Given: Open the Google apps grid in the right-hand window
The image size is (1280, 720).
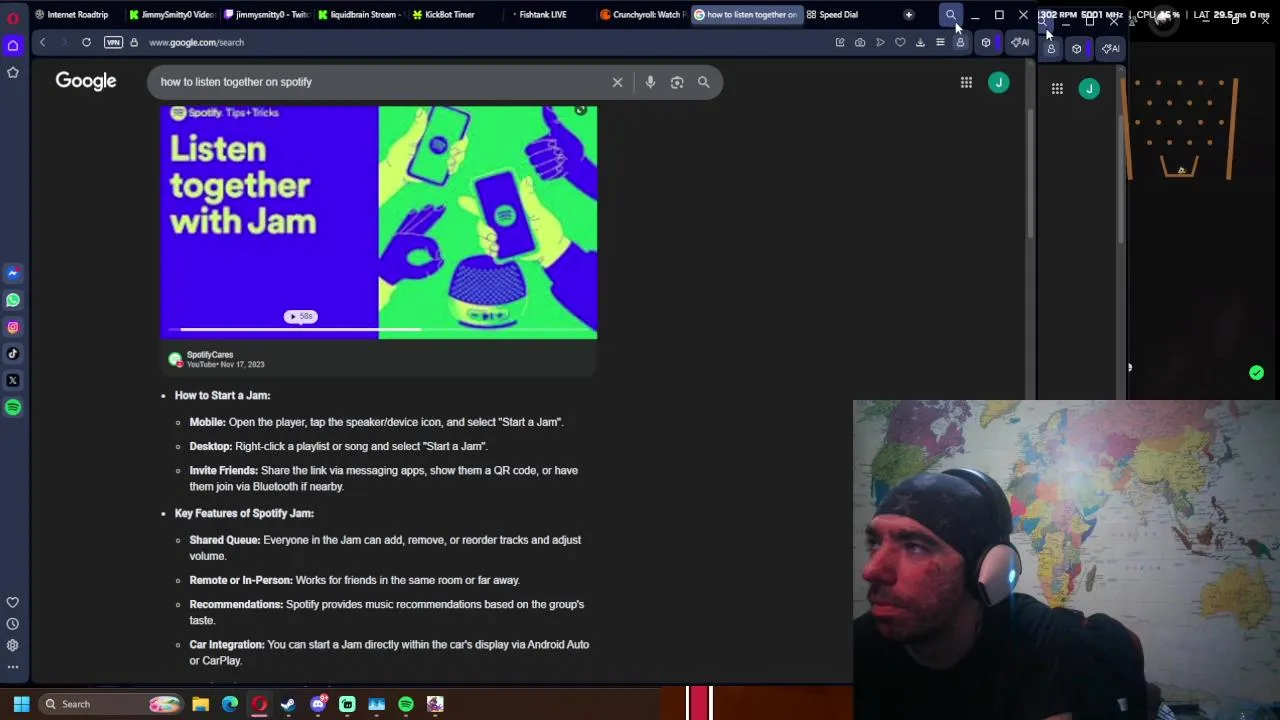Looking at the screenshot, I should [1057, 89].
